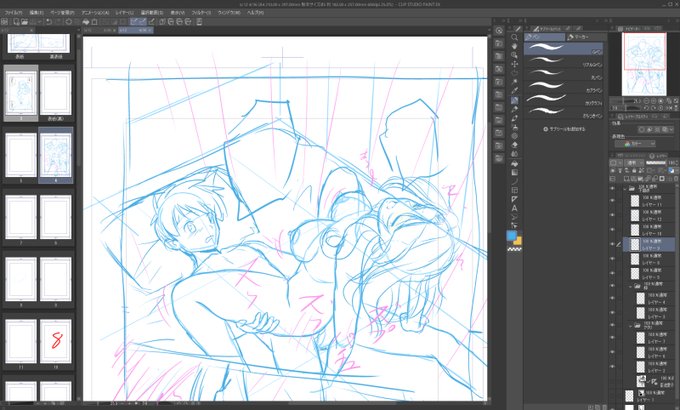Toggle visibility of the selected highlighted layer
The width and height of the screenshot is (680, 410).
(612, 244)
